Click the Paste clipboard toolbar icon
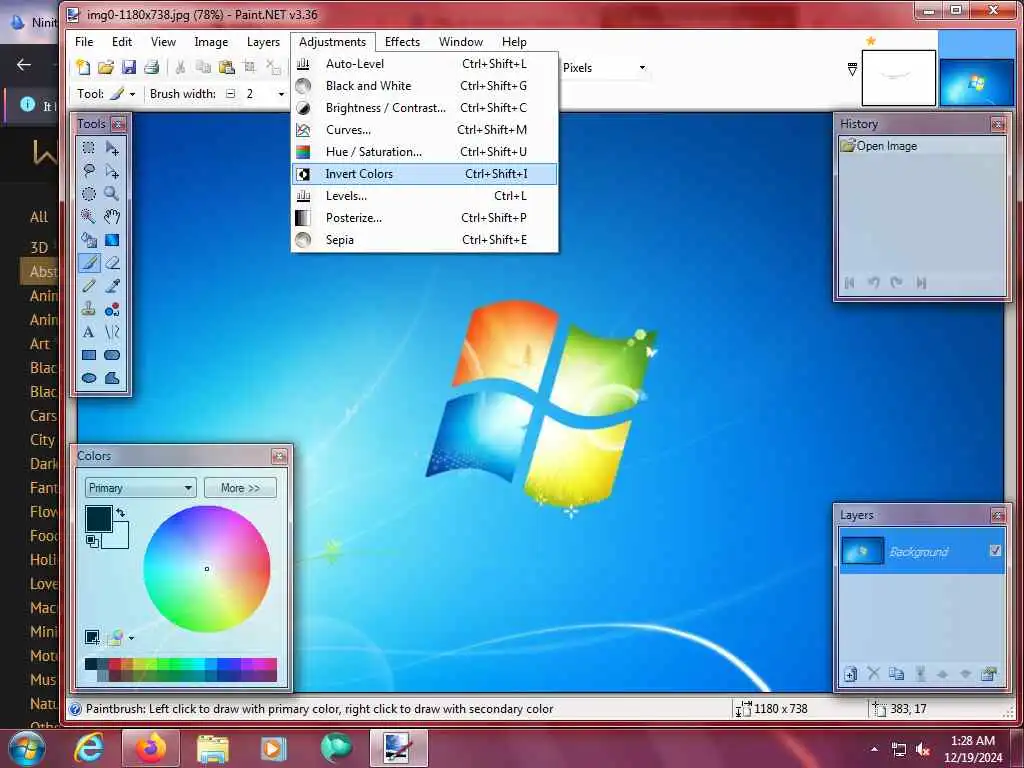Viewport: 1024px width, 768px height. pyautogui.click(x=227, y=67)
